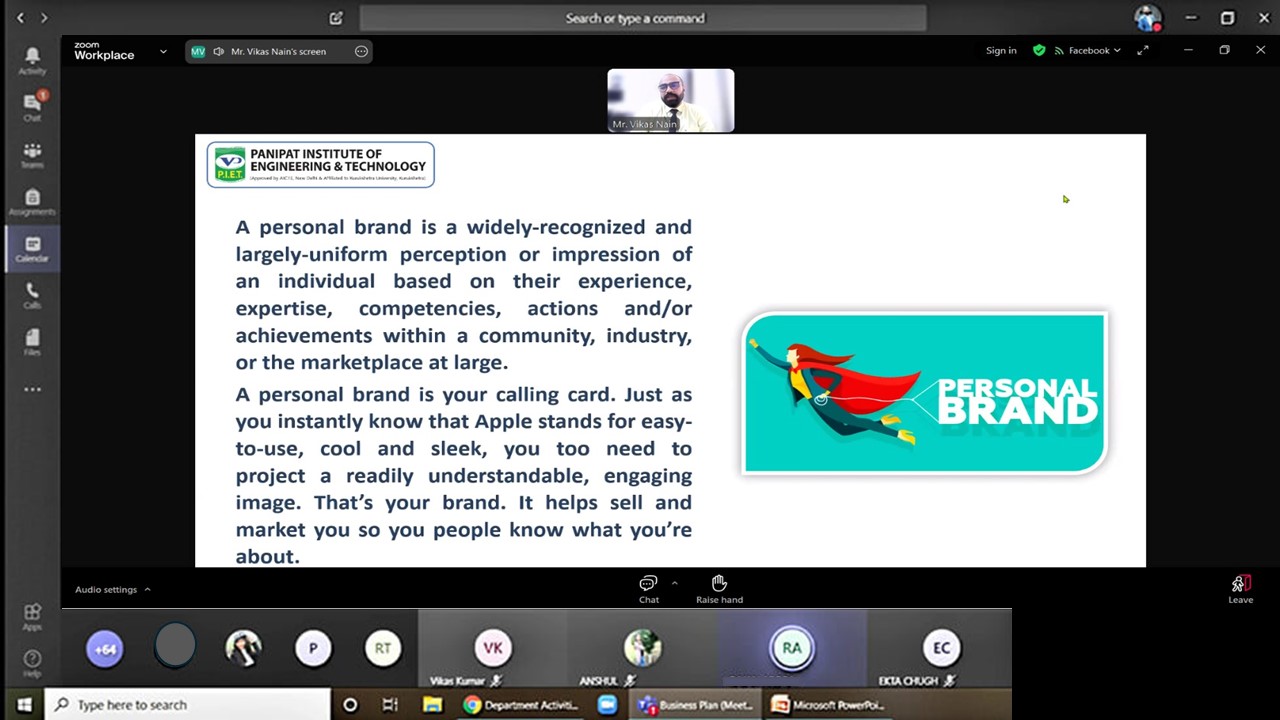The image size is (1280, 720).
Task: Show the +64 additional participants
Action: 105,649
